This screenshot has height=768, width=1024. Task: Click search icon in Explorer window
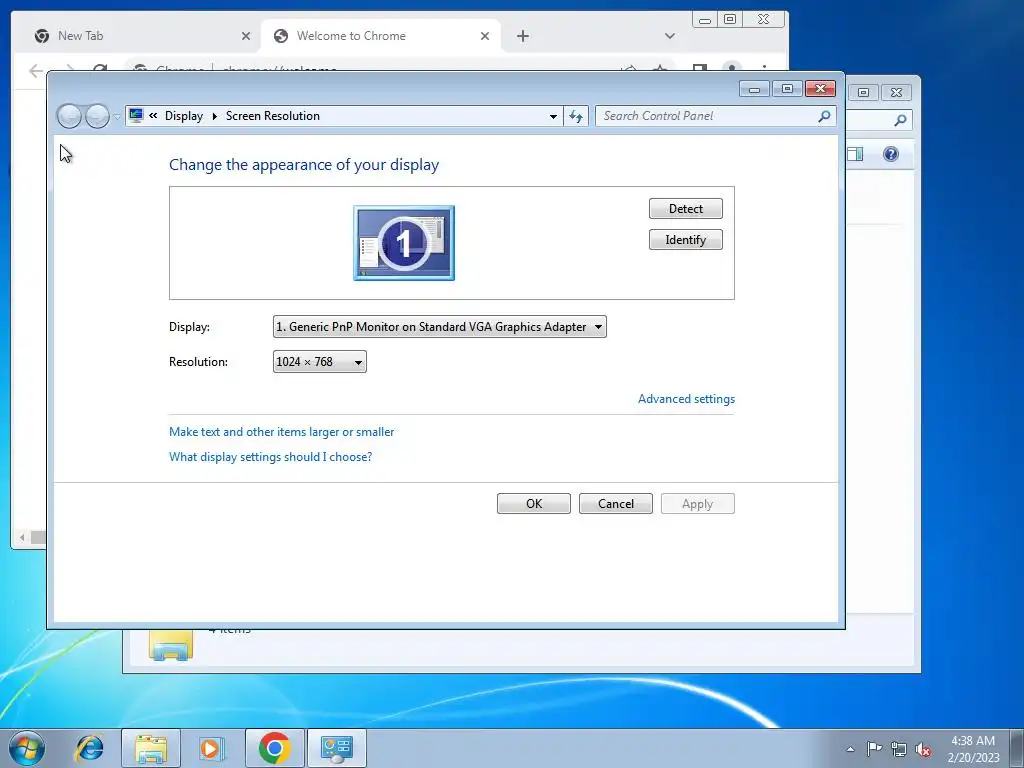point(900,120)
